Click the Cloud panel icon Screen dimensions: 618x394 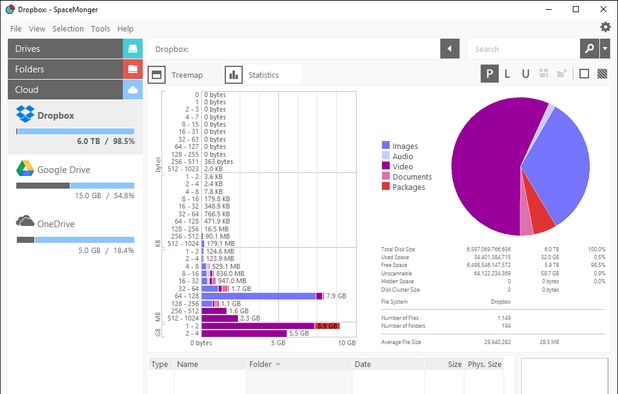(x=132, y=89)
